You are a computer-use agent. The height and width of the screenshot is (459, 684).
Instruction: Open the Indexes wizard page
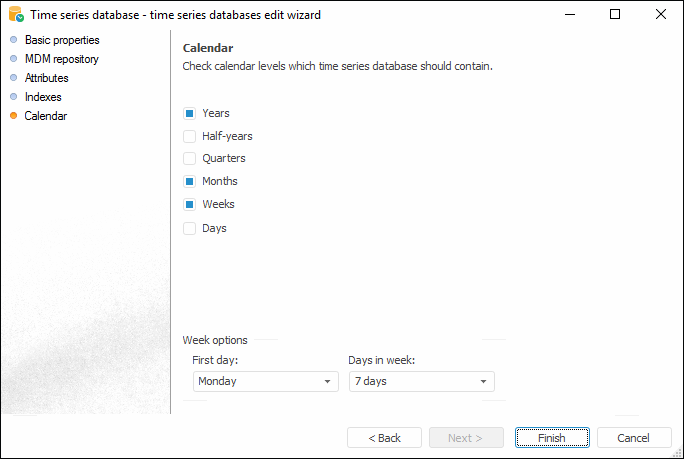(x=43, y=97)
